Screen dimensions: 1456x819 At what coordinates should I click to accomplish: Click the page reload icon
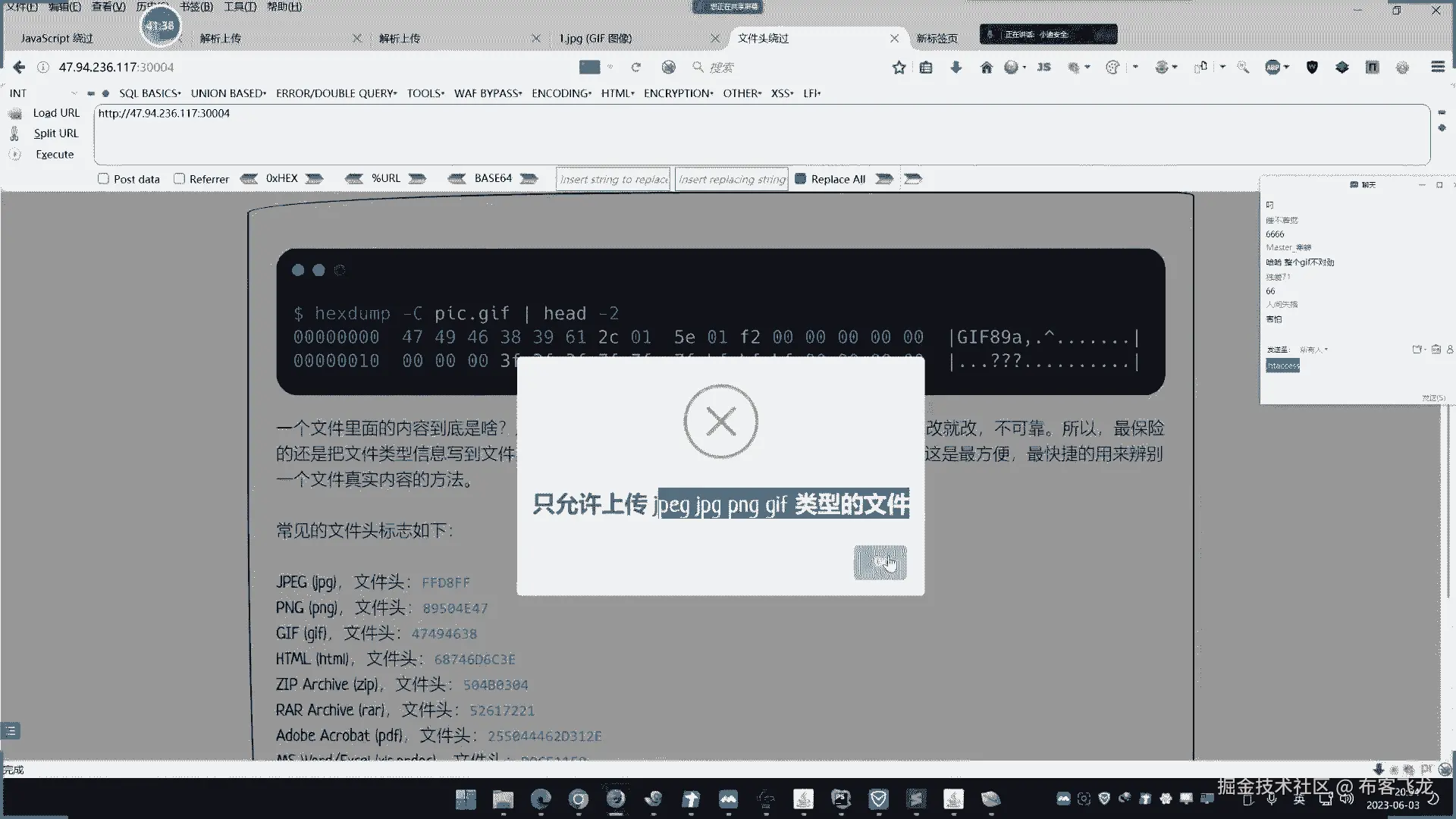coord(635,67)
